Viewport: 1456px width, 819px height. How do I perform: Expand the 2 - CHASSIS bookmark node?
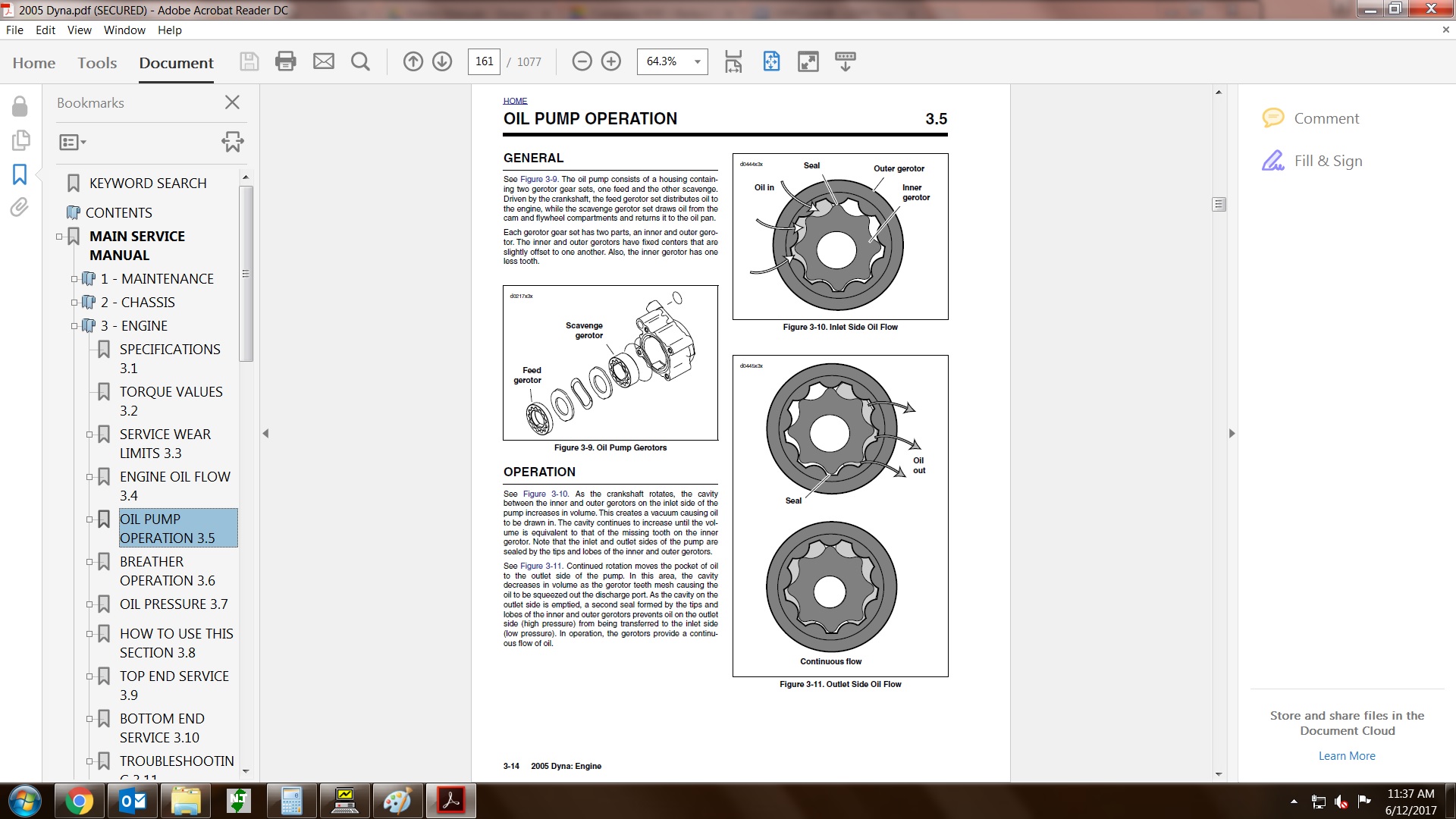tap(74, 303)
